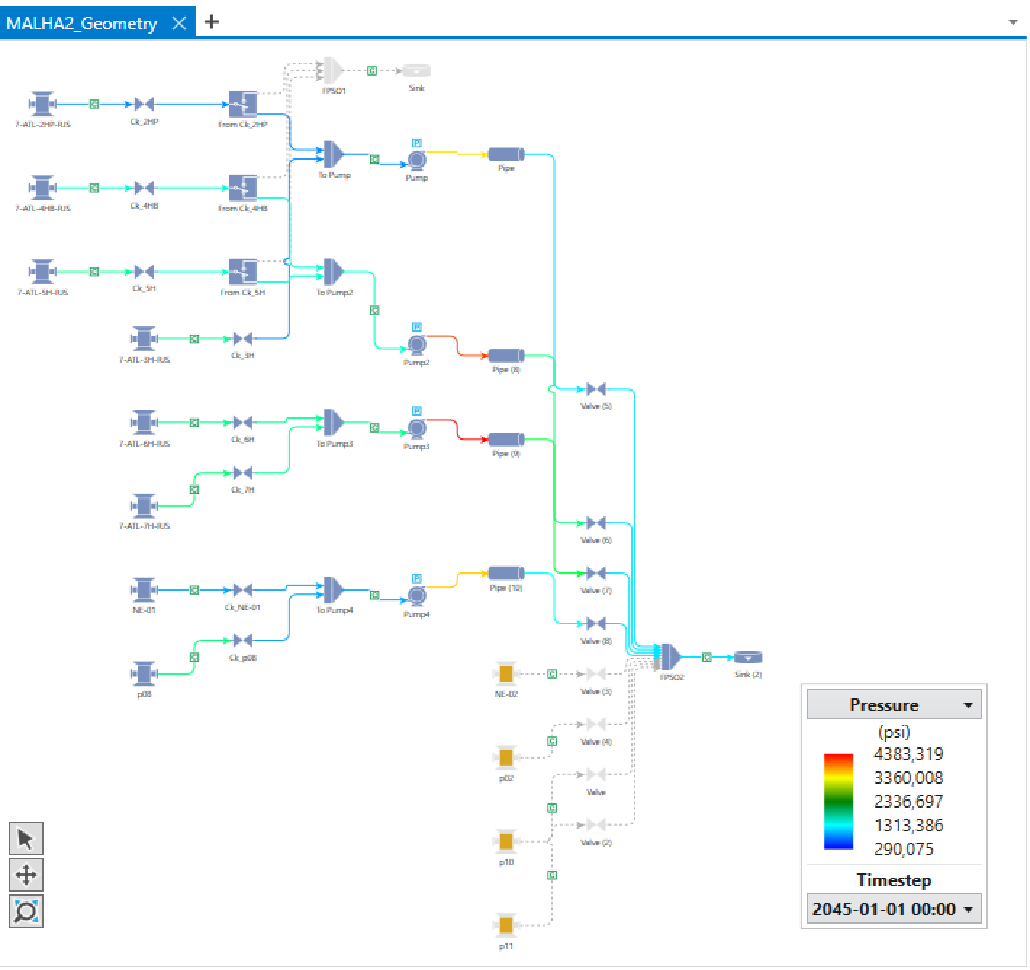The height and width of the screenshot is (970, 1030).
Task: Activate the pan move tool
Action: coord(26,875)
